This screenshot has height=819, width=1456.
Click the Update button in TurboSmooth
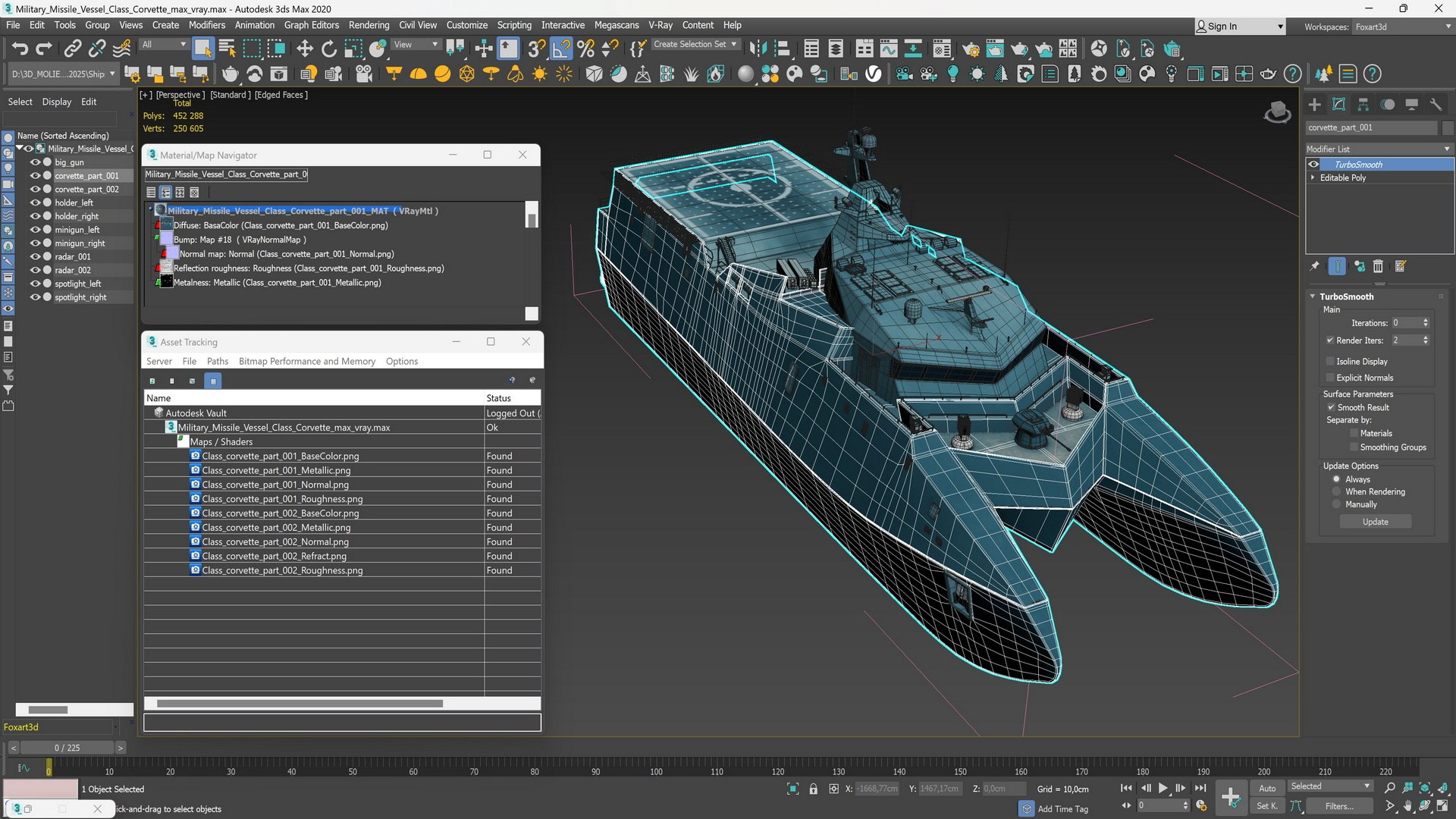1375,522
